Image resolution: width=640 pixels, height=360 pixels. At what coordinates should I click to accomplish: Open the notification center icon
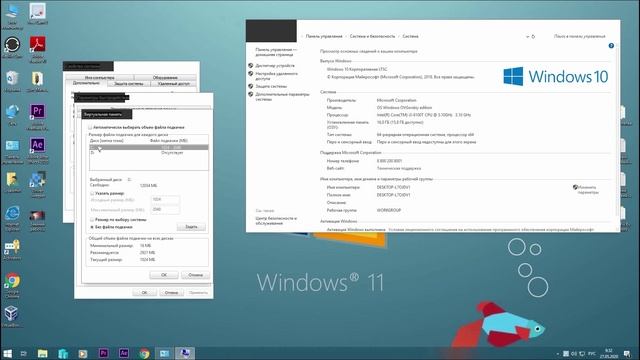pyautogui.click(x=627, y=353)
